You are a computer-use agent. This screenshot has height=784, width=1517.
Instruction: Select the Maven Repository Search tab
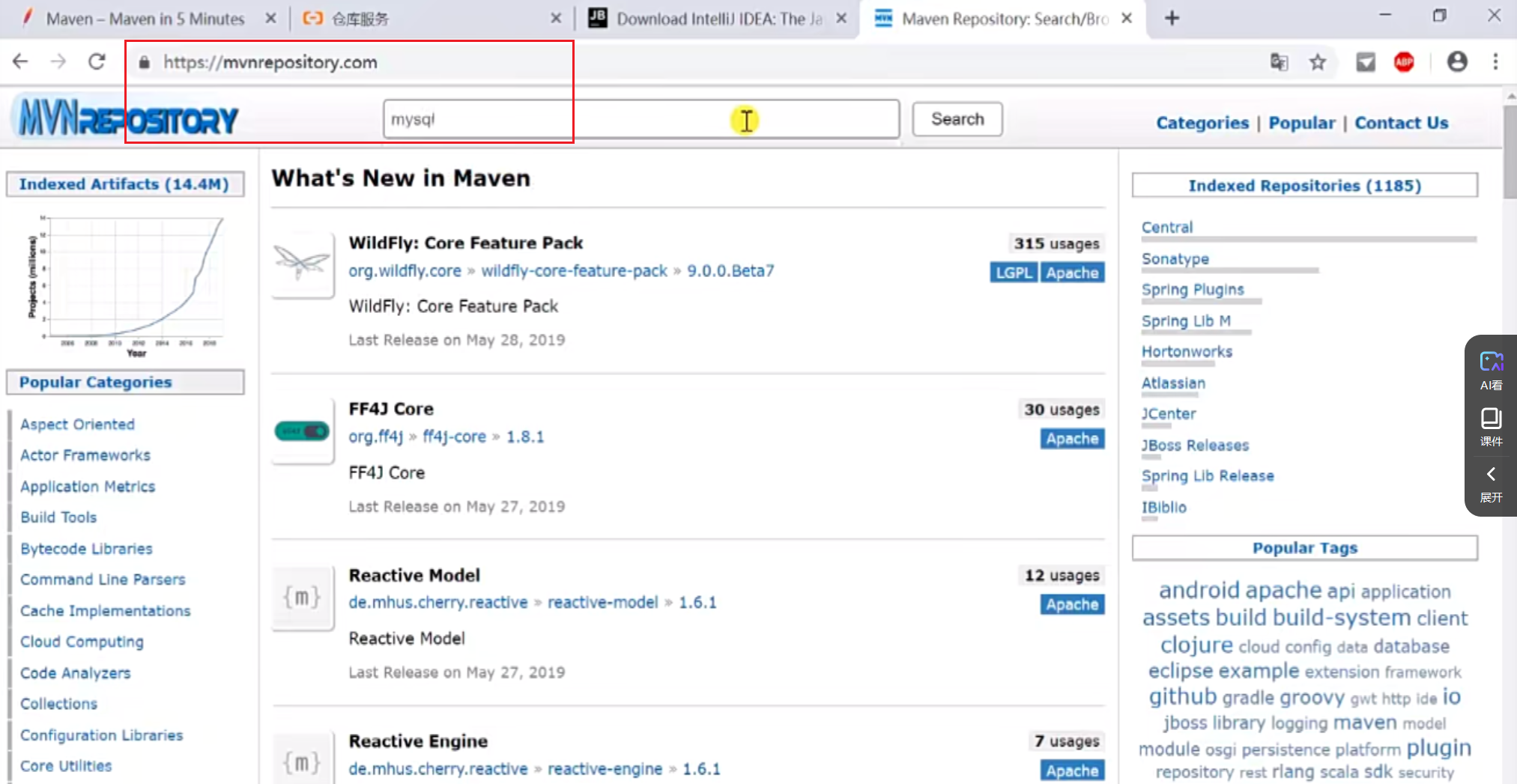[x=1004, y=19]
